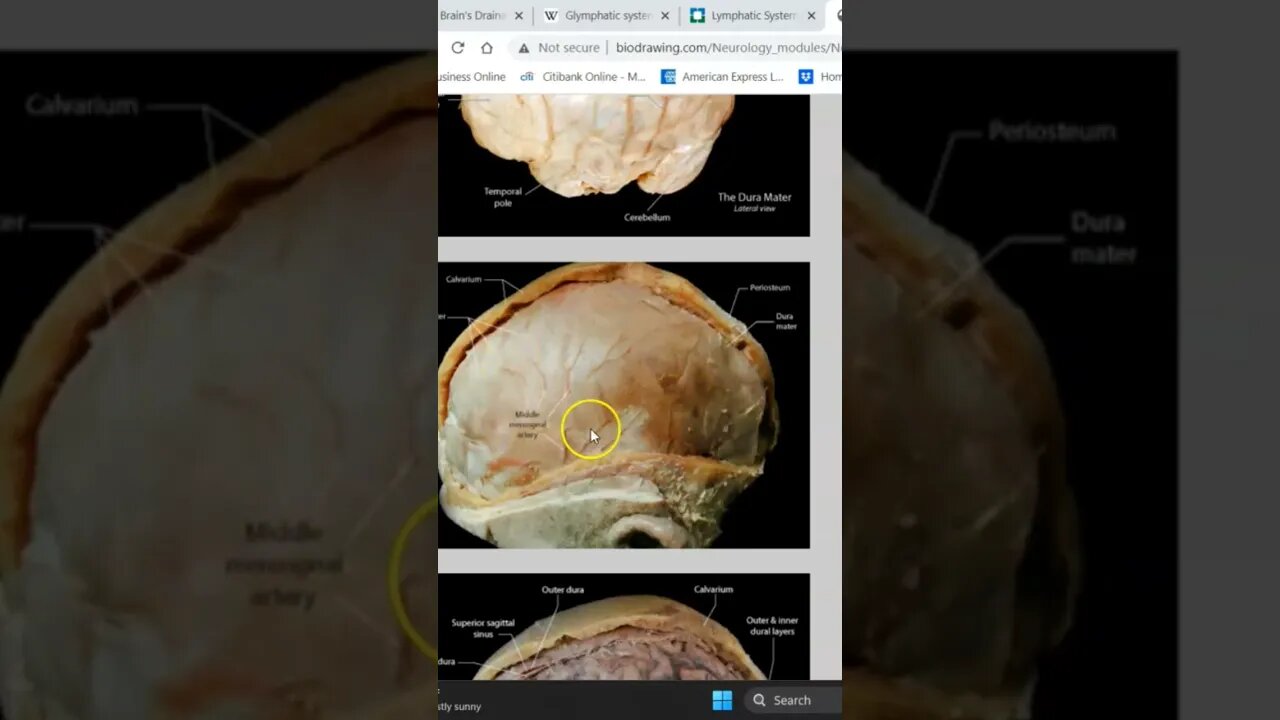Viewport: 1280px width, 720px height.
Task: Click the bottom superior sagittal sinus image
Action: tap(624, 627)
